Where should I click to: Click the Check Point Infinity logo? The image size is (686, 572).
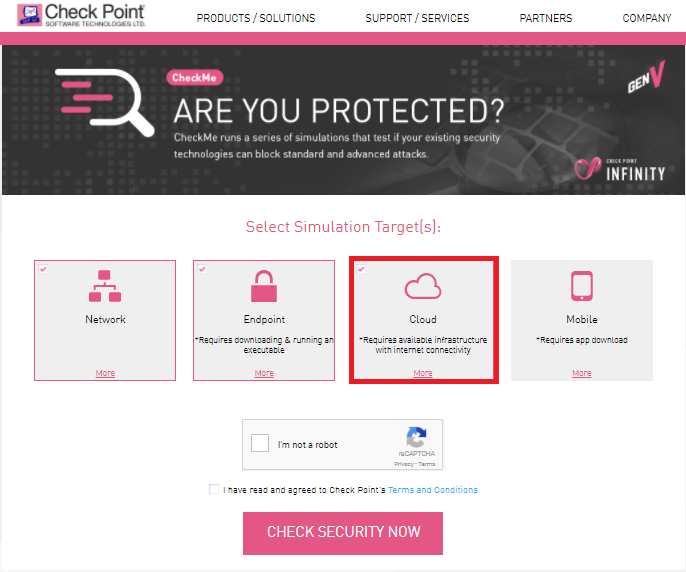coord(620,169)
